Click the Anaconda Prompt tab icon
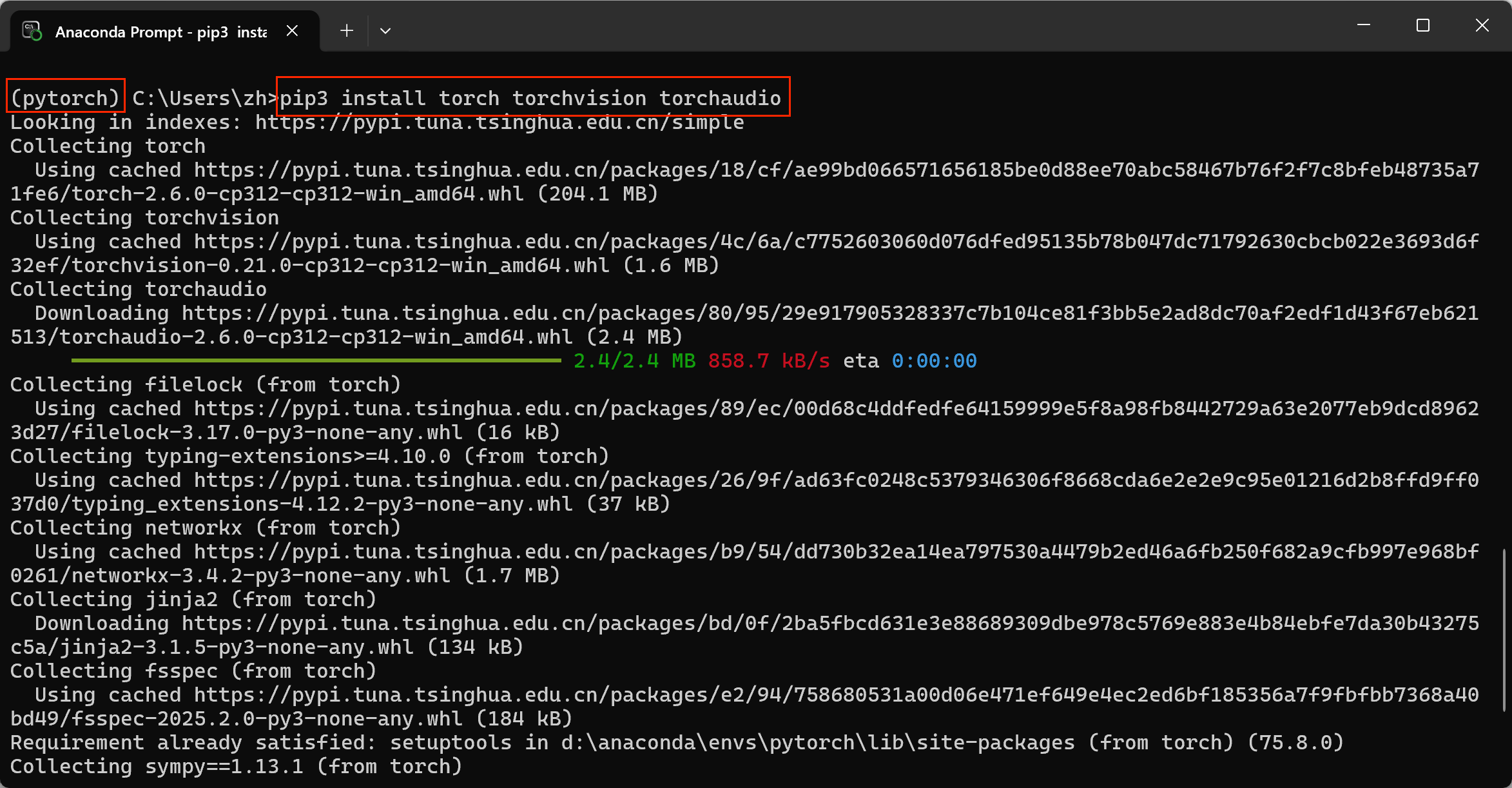 pos(32,31)
